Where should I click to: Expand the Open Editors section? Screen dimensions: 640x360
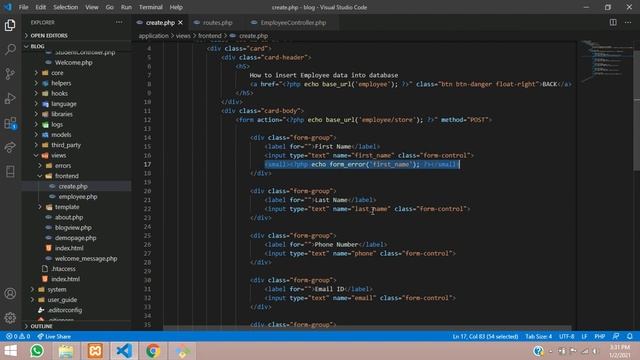point(49,36)
